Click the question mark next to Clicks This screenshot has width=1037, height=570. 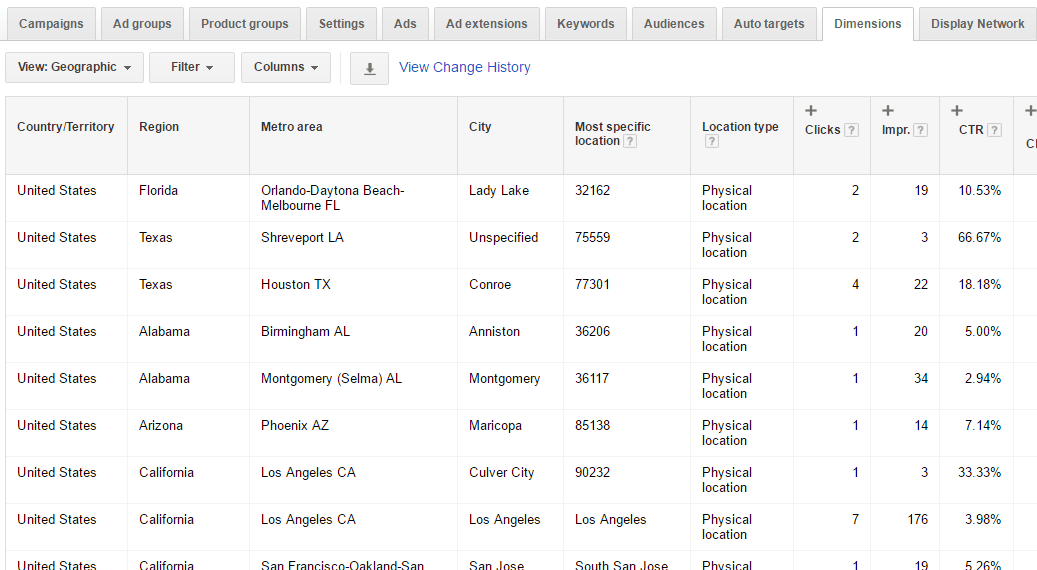(851, 130)
